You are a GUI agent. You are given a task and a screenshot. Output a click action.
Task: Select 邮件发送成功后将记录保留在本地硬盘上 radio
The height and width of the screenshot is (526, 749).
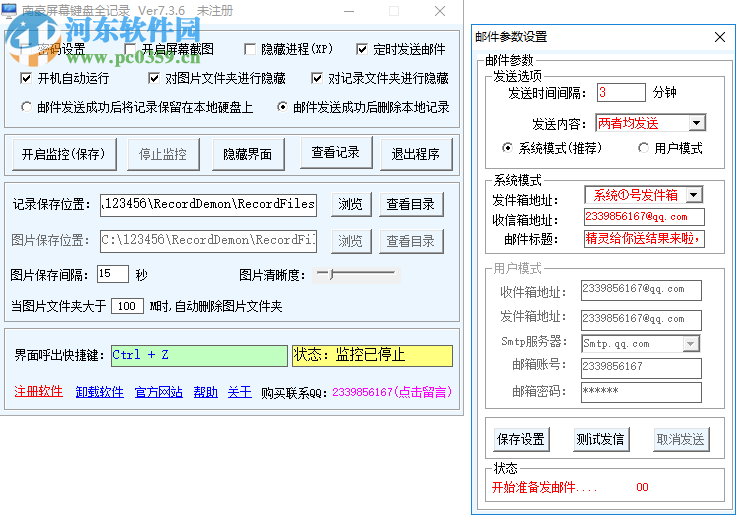click(x=26, y=107)
